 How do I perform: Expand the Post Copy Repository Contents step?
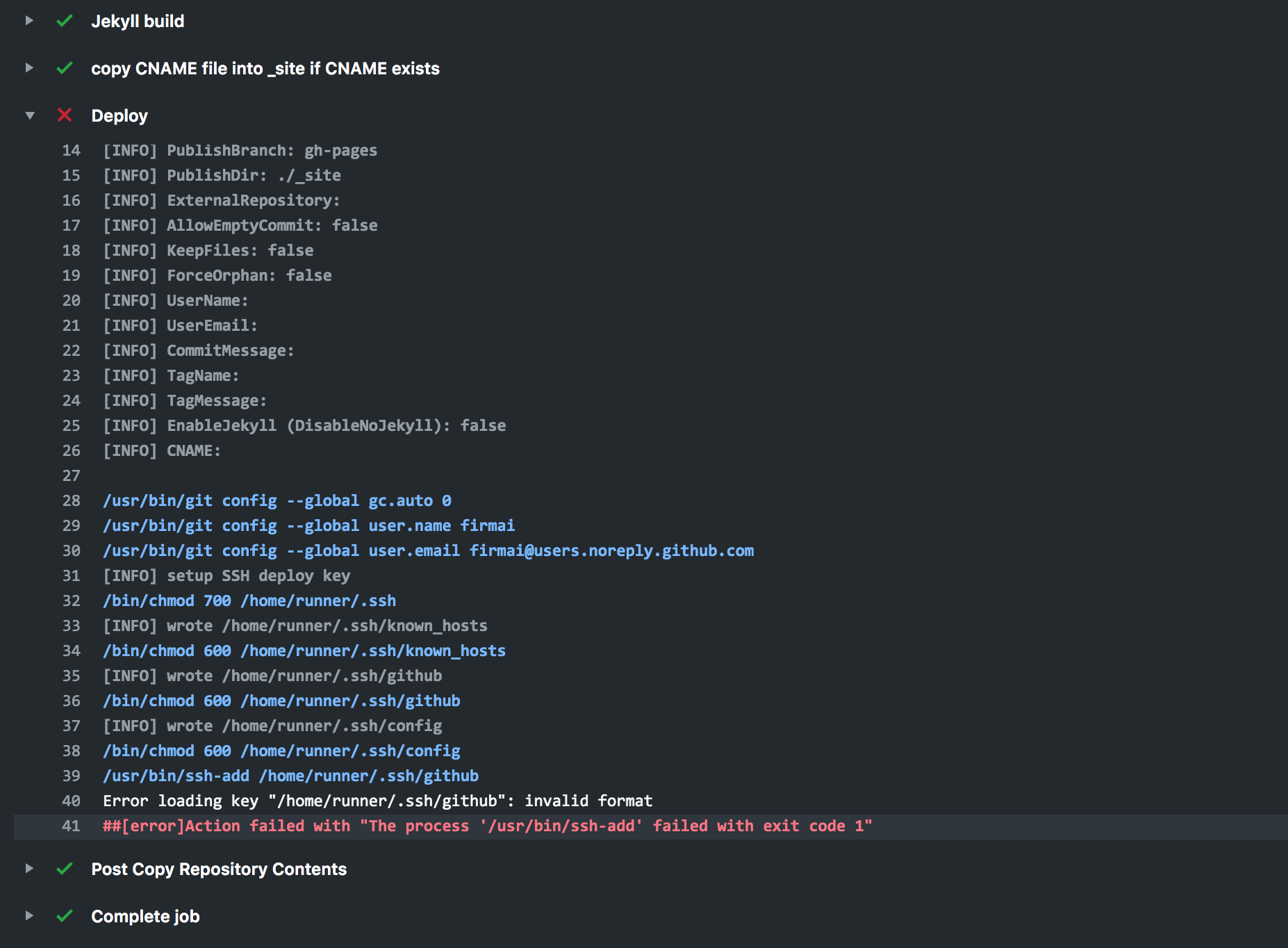(29, 869)
